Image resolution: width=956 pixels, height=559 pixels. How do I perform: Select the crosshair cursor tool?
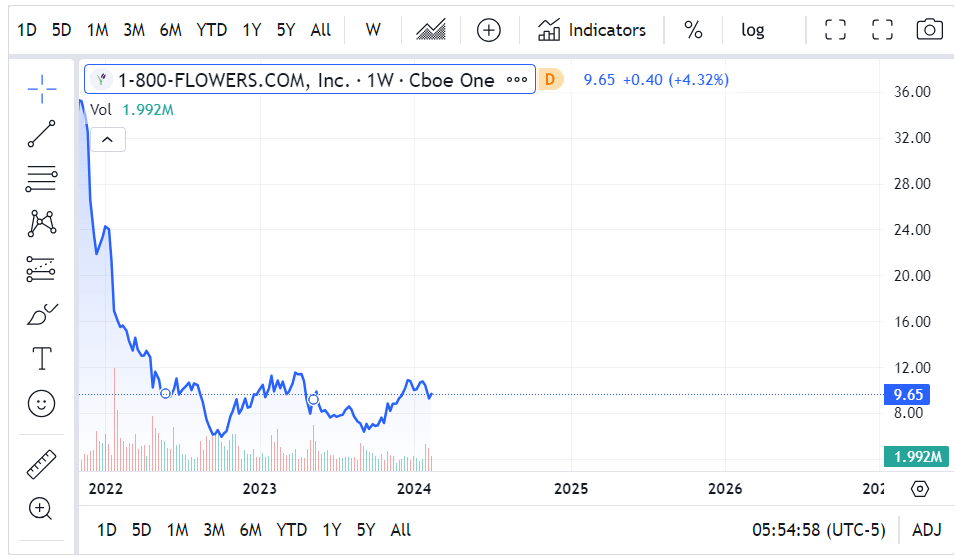[41, 90]
